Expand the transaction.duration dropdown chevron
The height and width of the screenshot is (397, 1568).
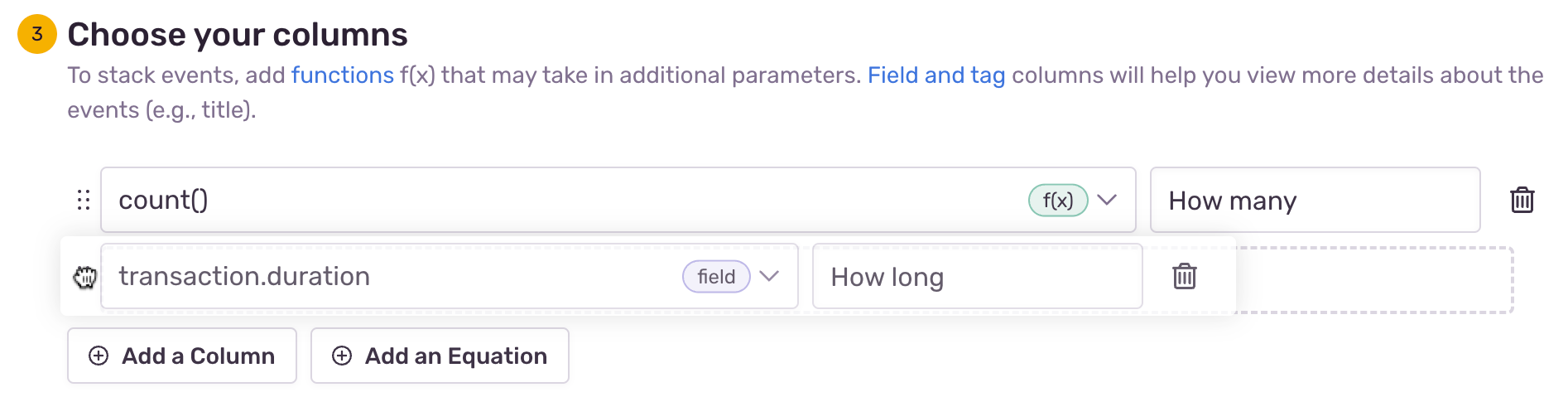pos(769,276)
